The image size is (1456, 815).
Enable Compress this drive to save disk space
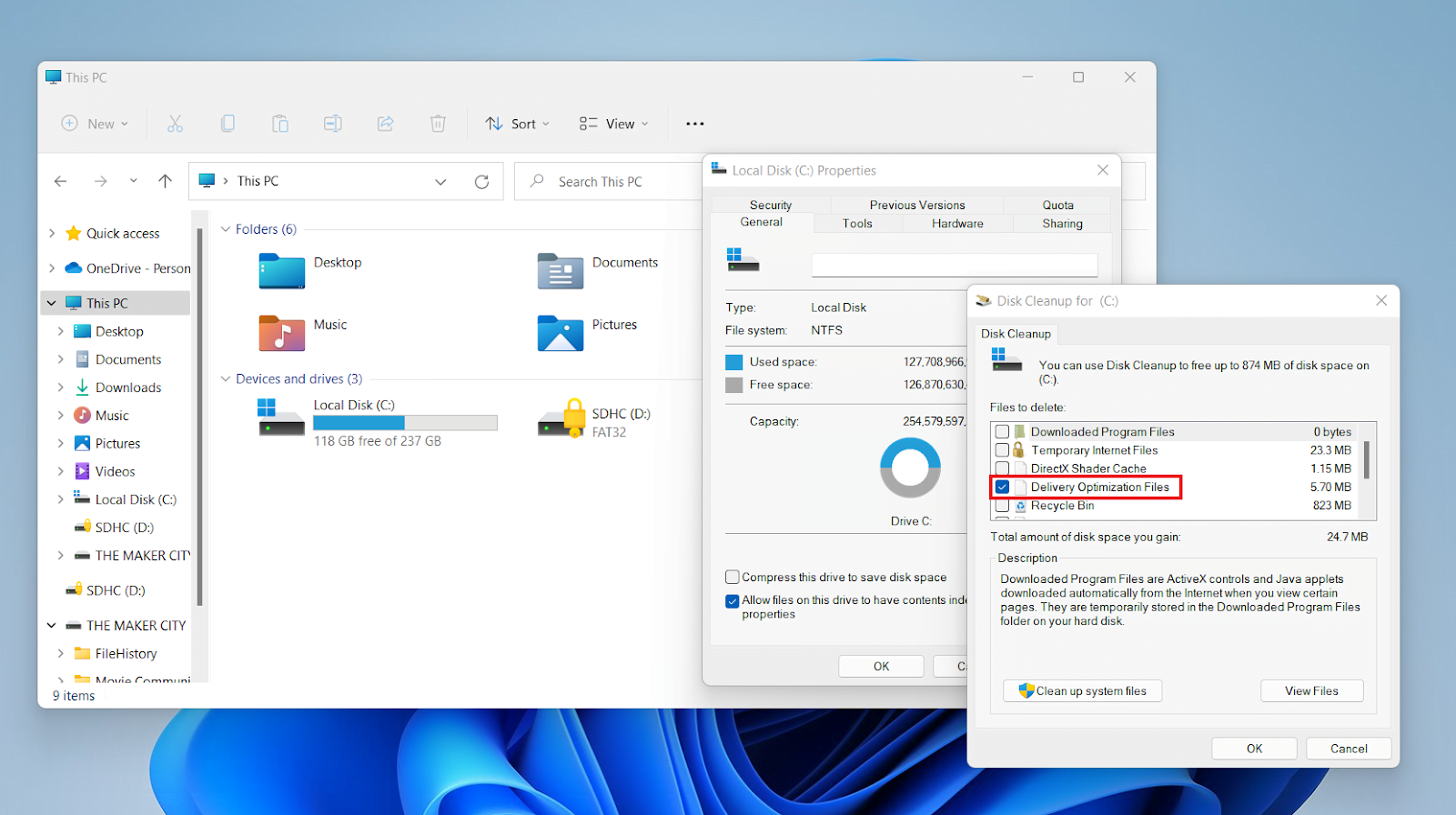[732, 577]
